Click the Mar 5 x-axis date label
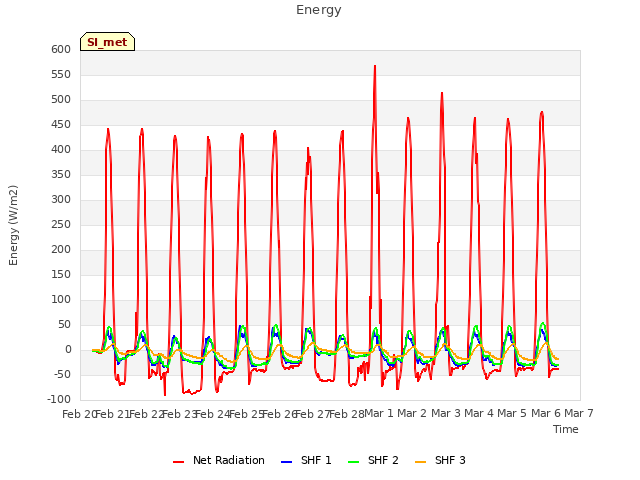The height and width of the screenshot is (480, 640). (512, 414)
